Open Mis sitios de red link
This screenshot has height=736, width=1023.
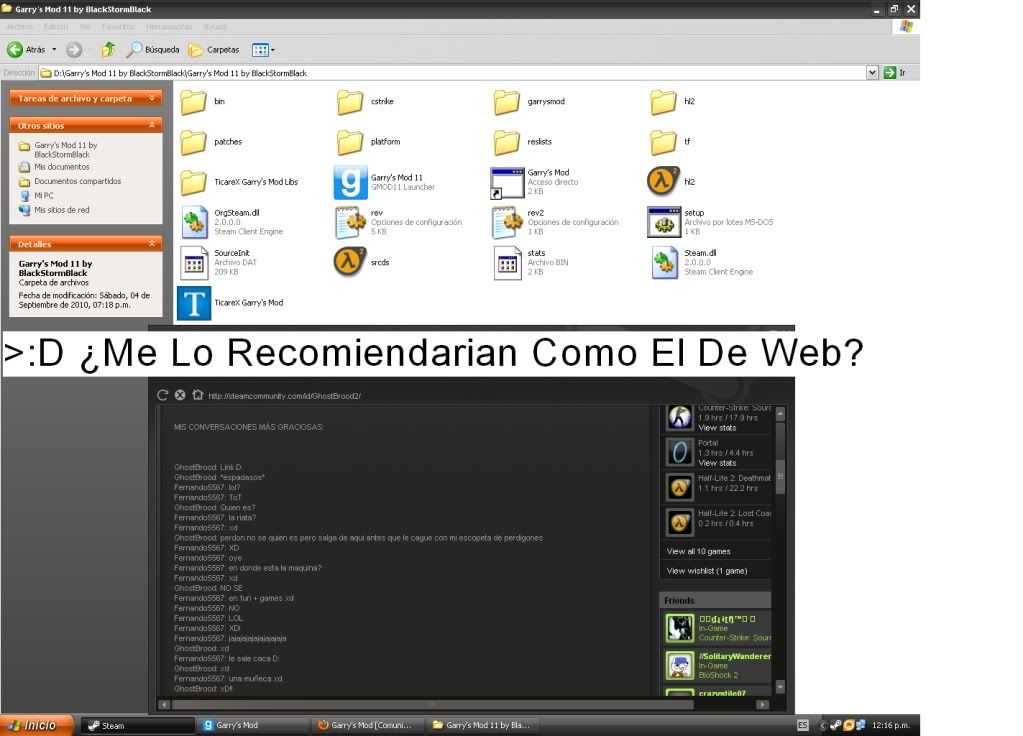coord(62,210)
